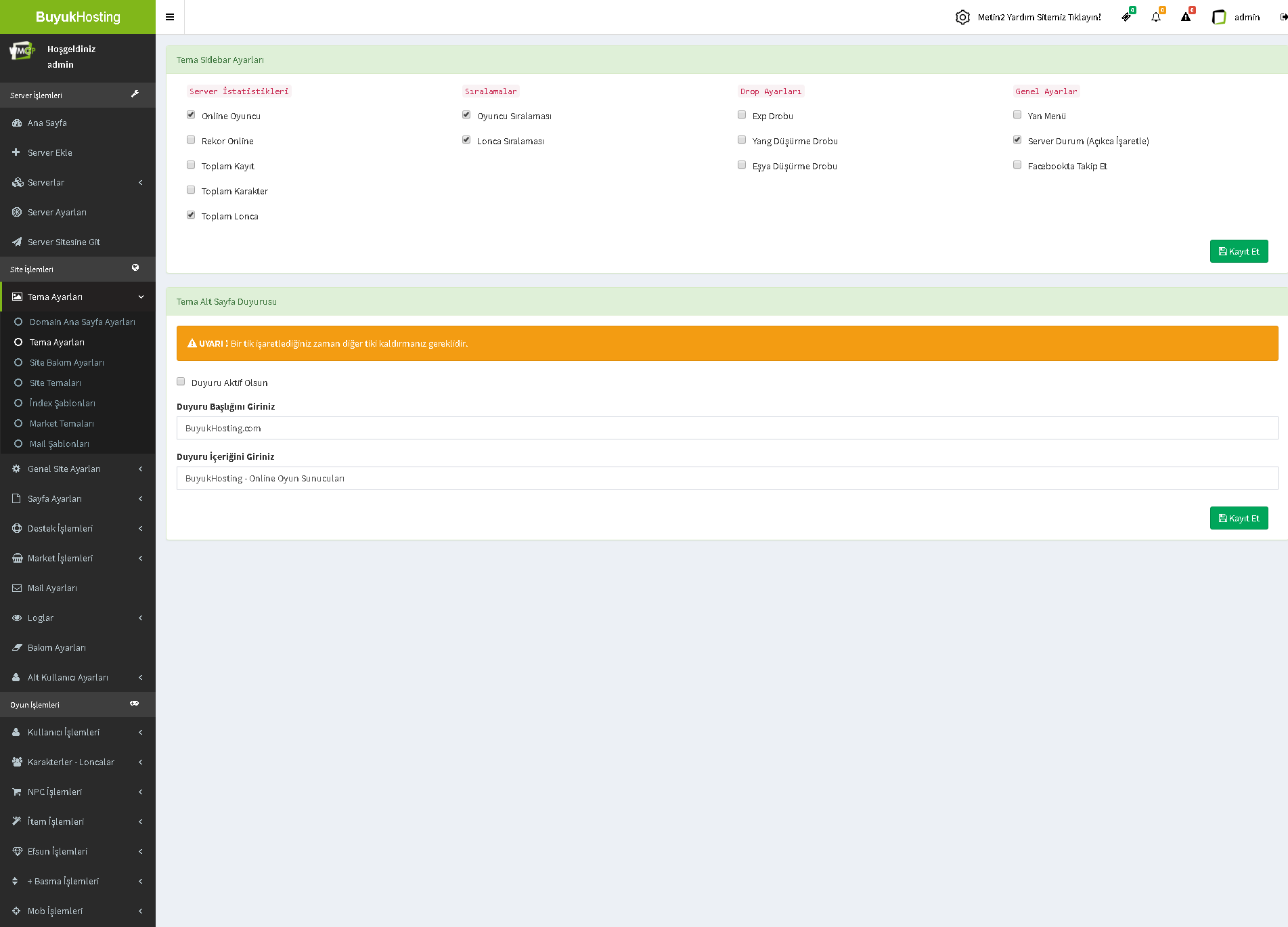The width and height of the screenshot is (1288, 927).
Task: Check the Exp Drobu option
Action: [x=742, y=115]
